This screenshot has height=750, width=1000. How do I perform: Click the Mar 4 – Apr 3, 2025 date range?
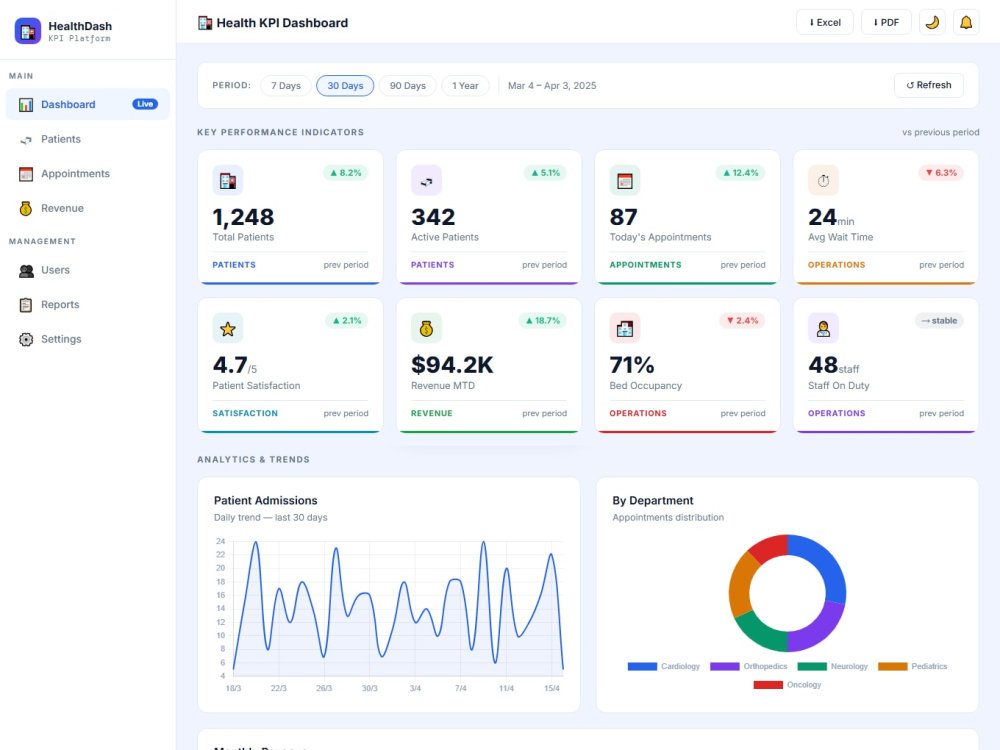pyautogui.click(x=552, y=85)
